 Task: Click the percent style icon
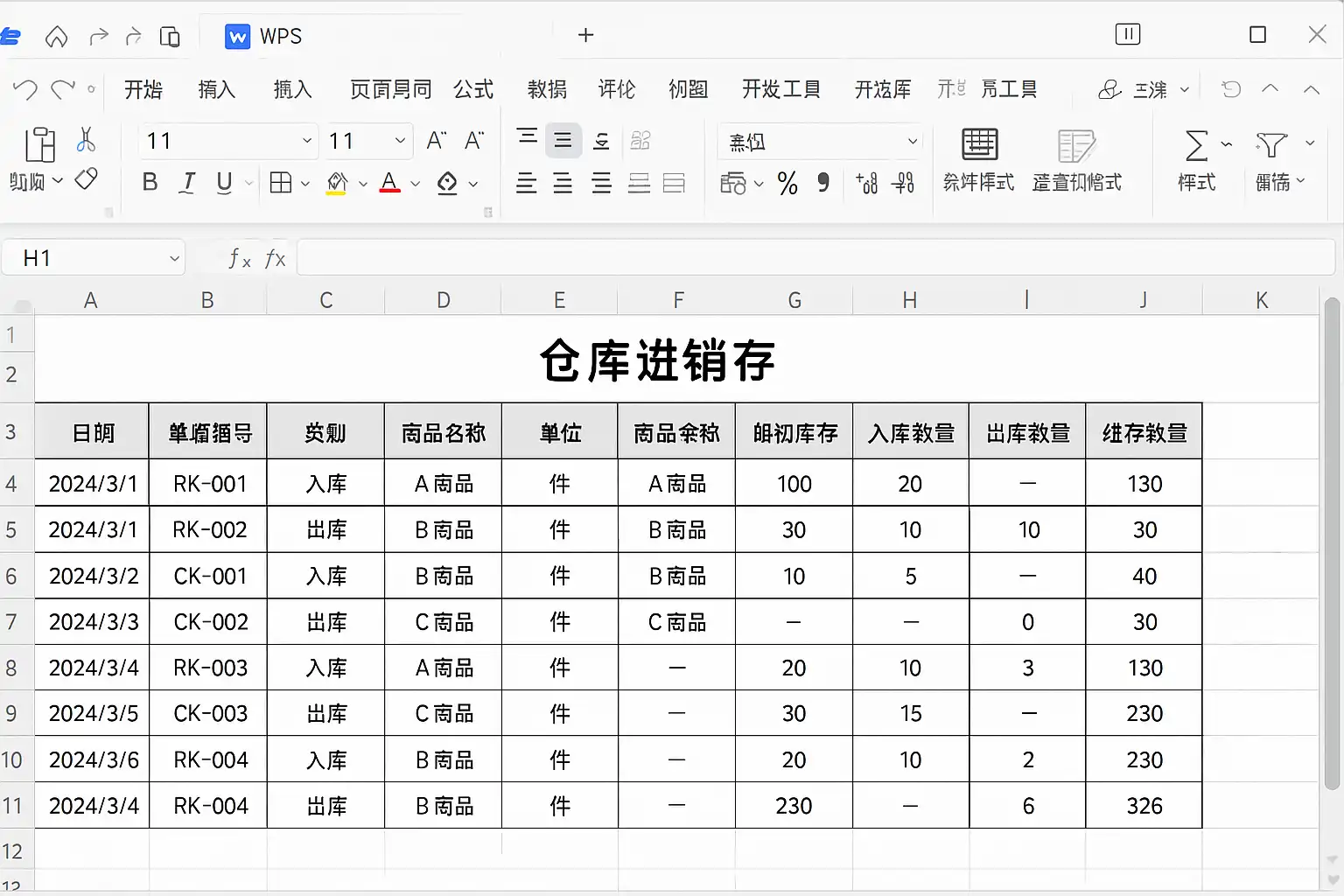click(x=787, y=183)
